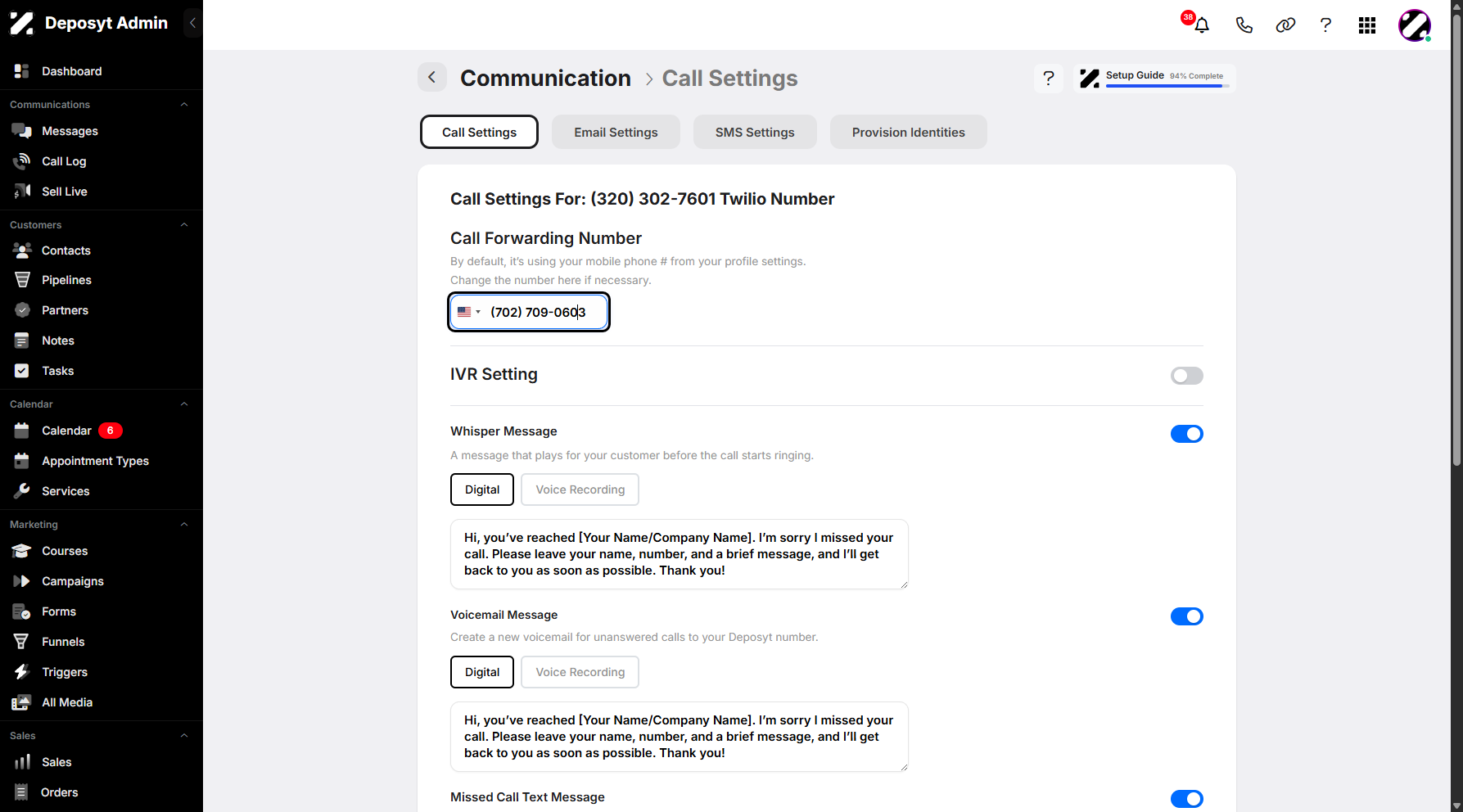Collapse the Communications sidebar section

[184, 105]
